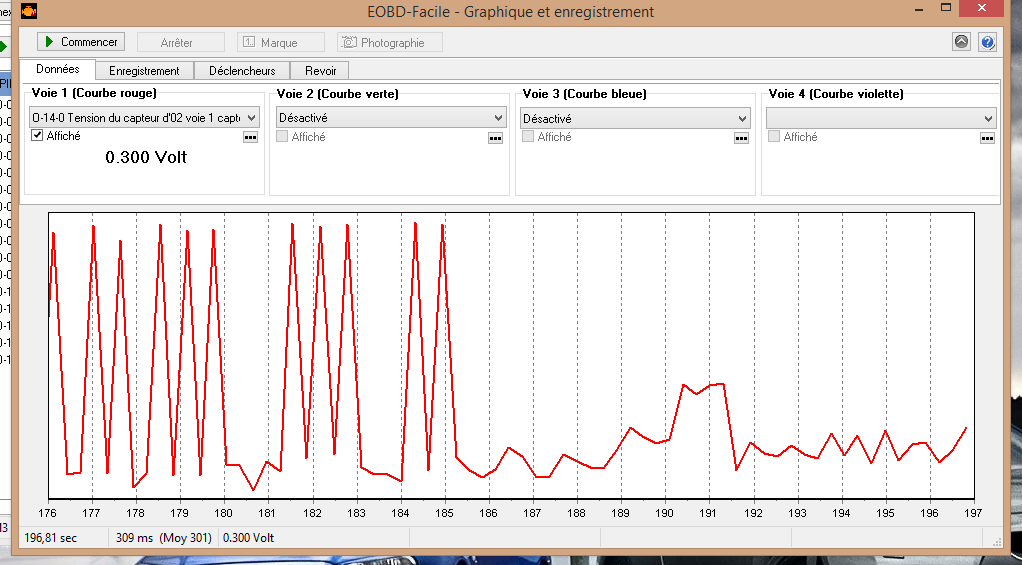Open the Revoir tab
Screen dimensions: 1022x565
point(320,70)
